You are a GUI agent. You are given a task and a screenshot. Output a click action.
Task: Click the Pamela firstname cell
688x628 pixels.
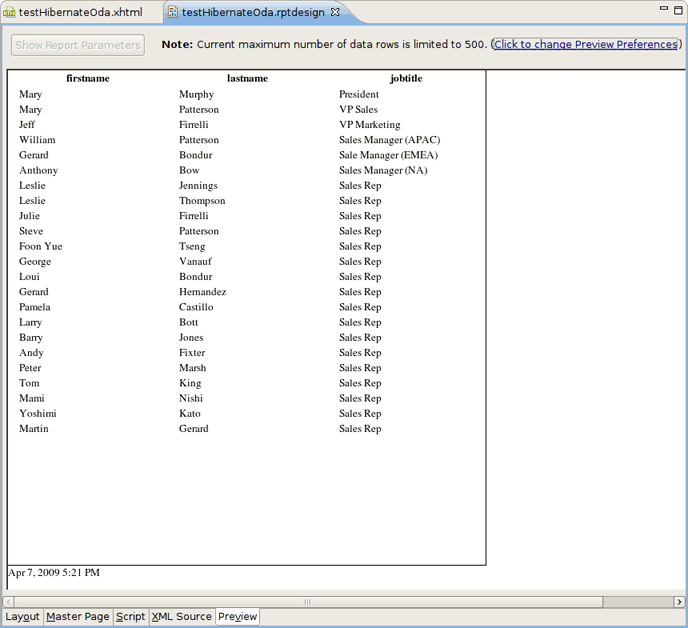[x=35, y=307]
